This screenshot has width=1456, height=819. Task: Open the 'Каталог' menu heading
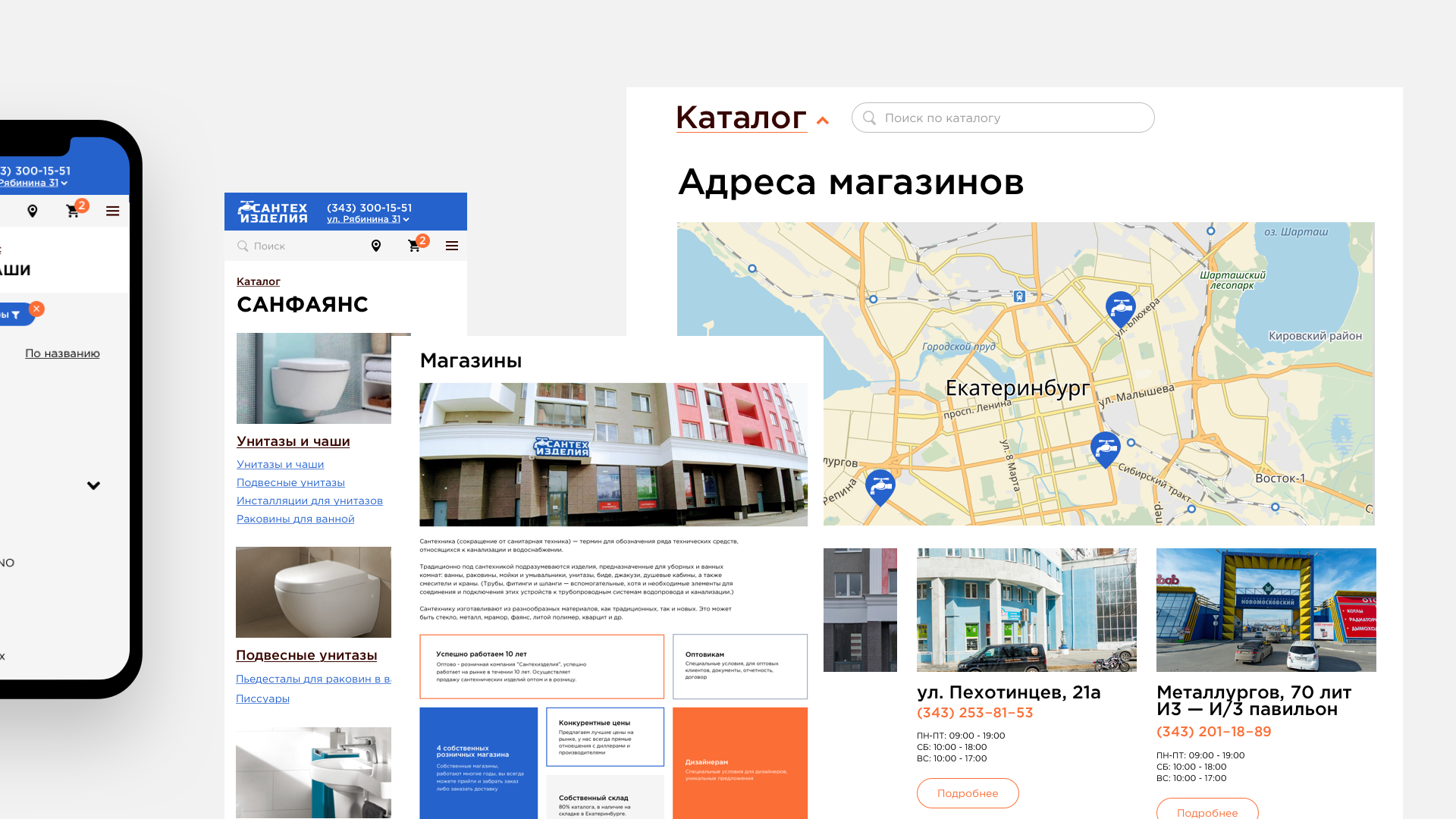(741, 118)
